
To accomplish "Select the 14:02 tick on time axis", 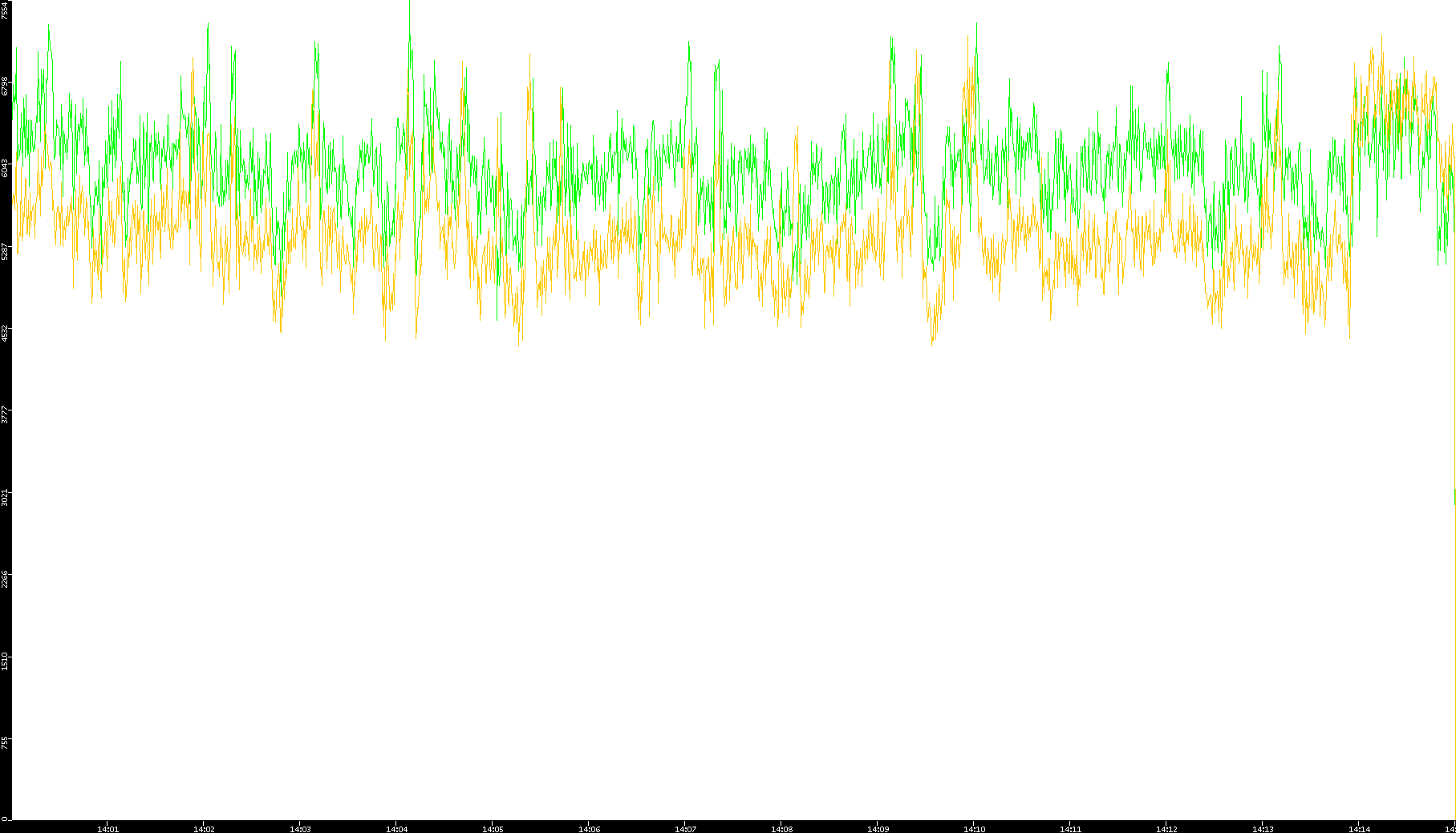I will [204, 828].
